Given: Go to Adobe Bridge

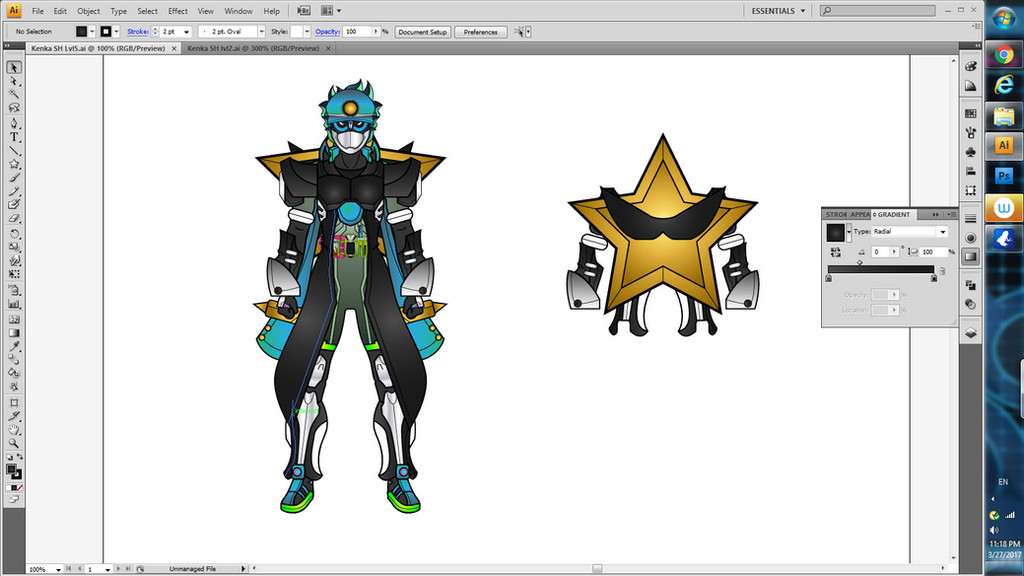Looking at the screenshot, I should pyautogui.click(x=304, y=11).
